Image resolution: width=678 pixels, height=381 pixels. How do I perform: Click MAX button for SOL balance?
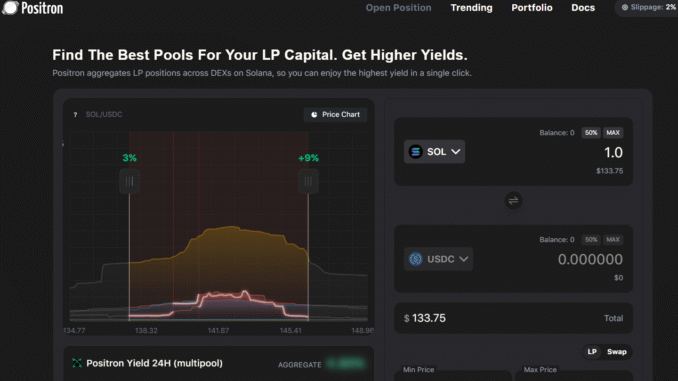click(613, 133)
